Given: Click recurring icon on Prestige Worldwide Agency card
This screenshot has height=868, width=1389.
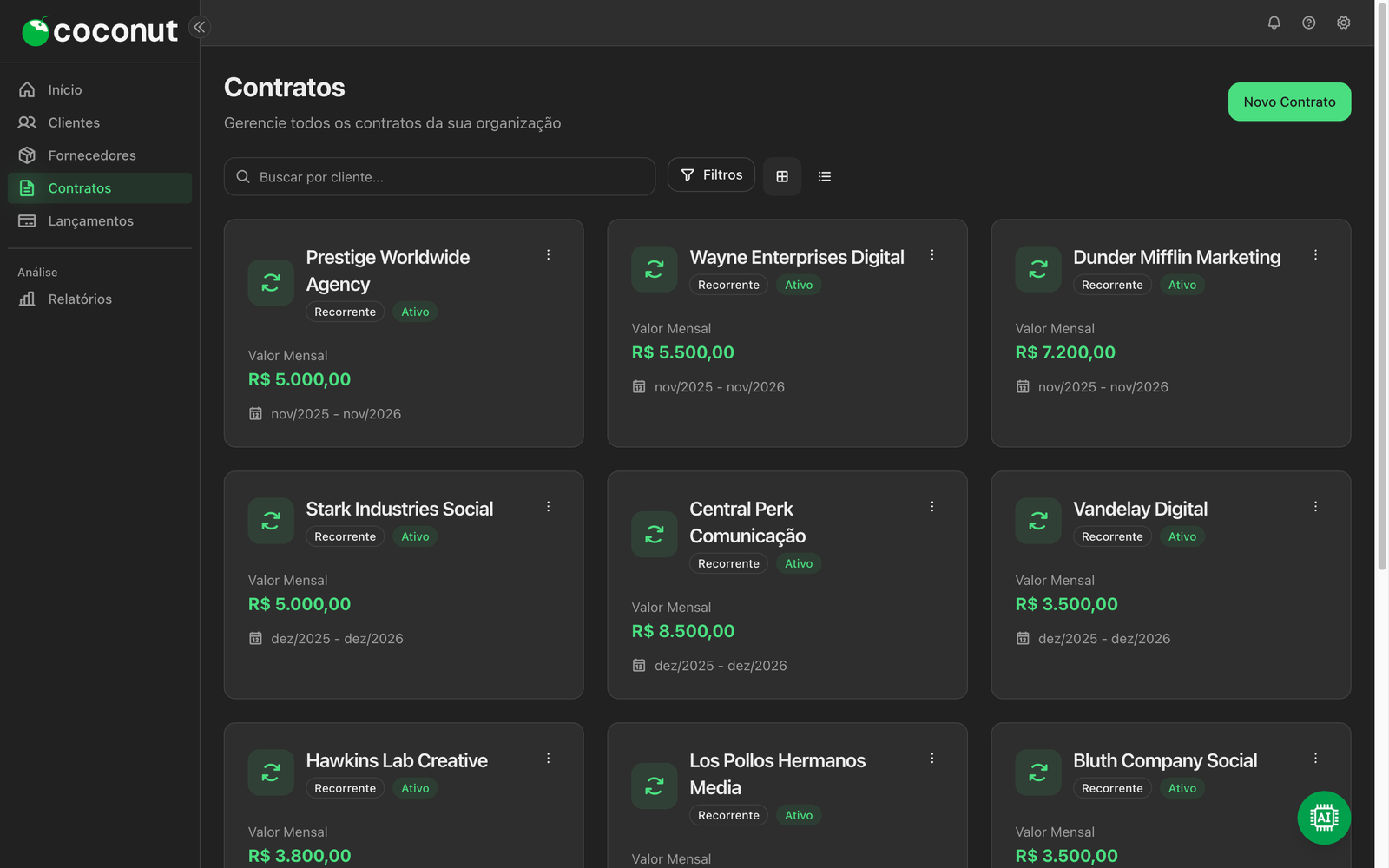Looking at the screenshot, I should pos(271,283).
